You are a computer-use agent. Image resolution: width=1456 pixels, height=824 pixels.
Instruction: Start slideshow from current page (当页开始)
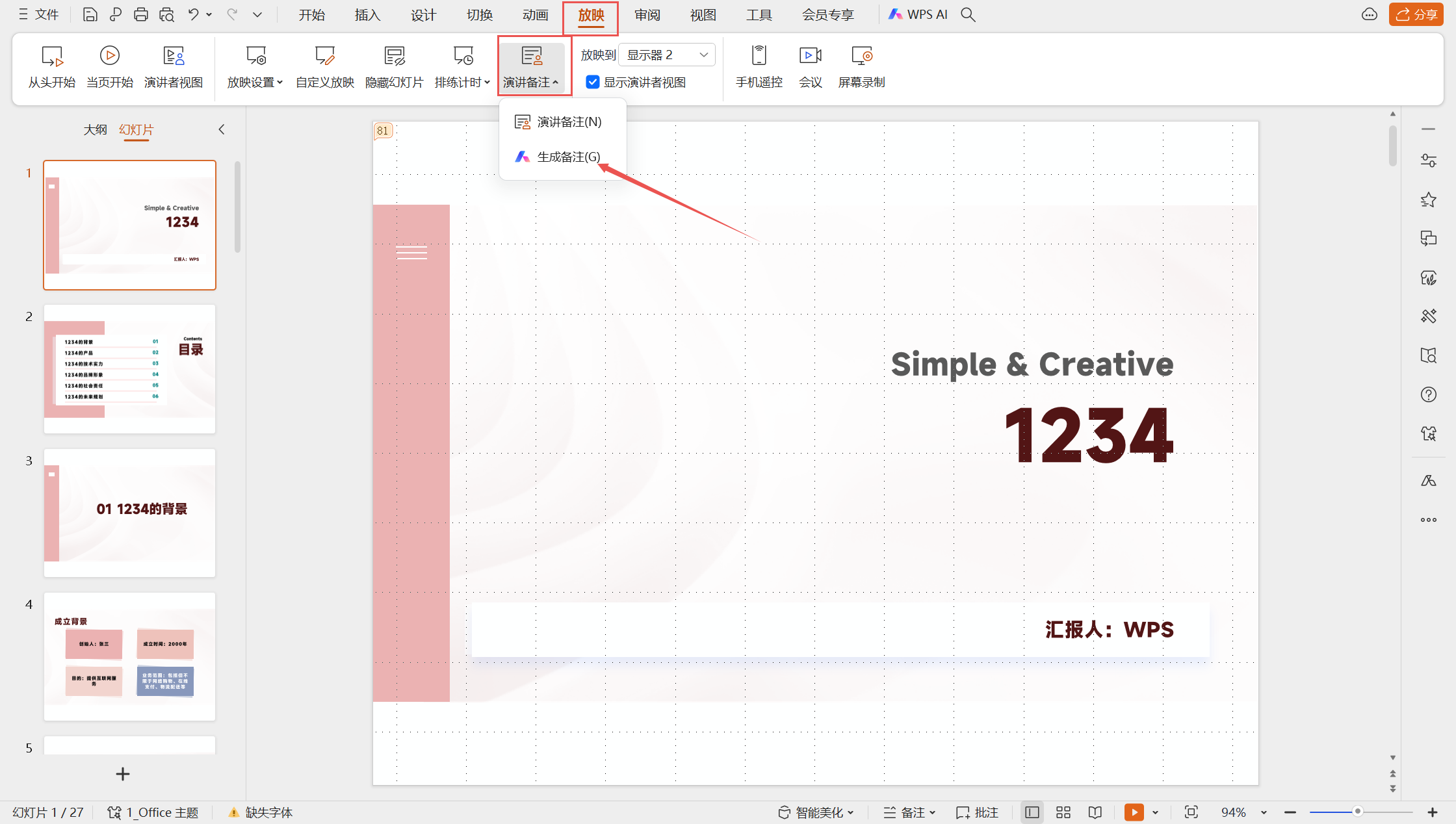click(x=109, y=66)
